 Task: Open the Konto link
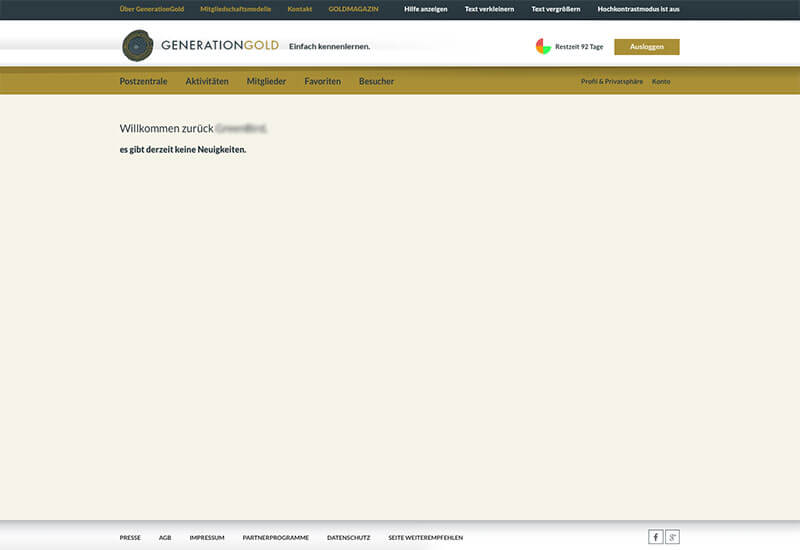click(x=661, y=81)
